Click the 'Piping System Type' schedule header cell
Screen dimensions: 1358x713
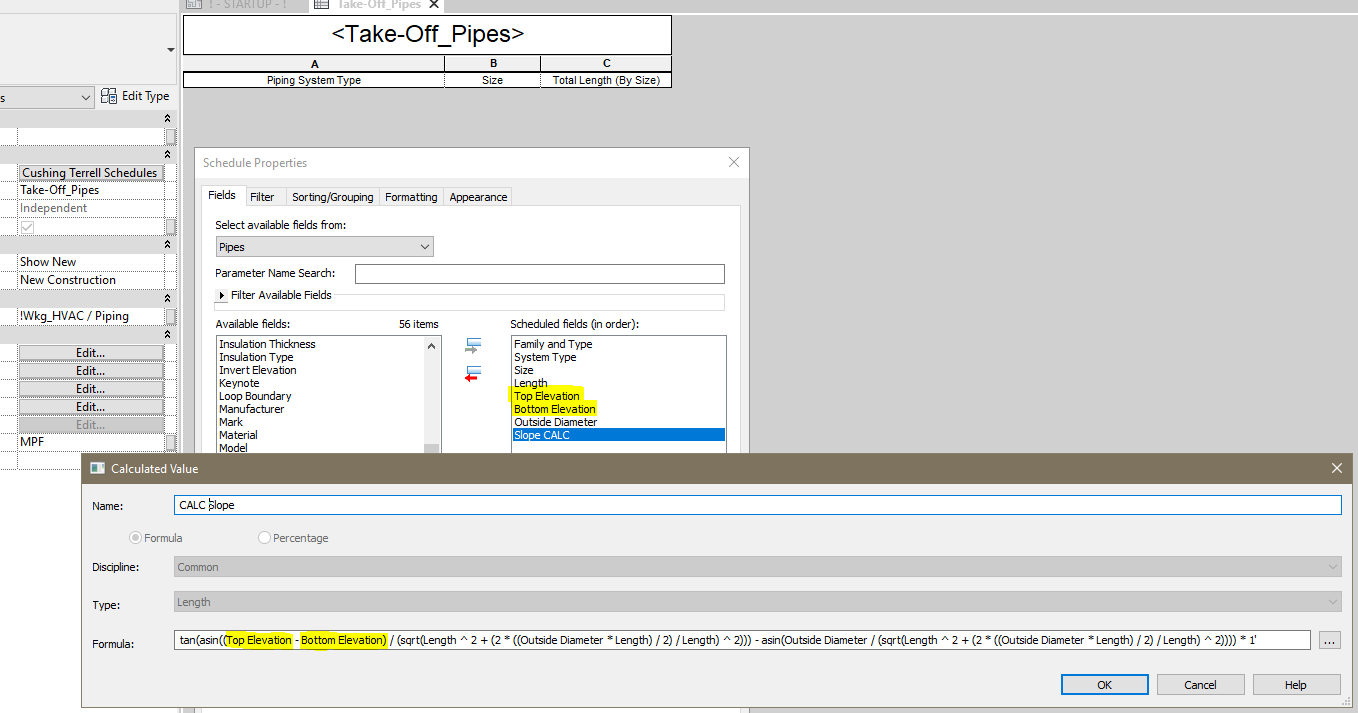pos(314,80)
